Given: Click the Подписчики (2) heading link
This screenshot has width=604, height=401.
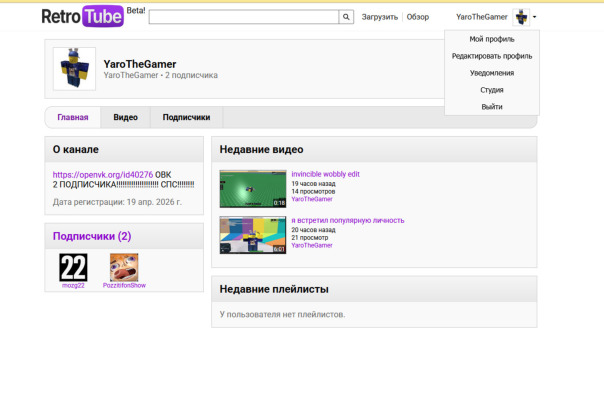Looking at the screenshot, I should point(92,236).
